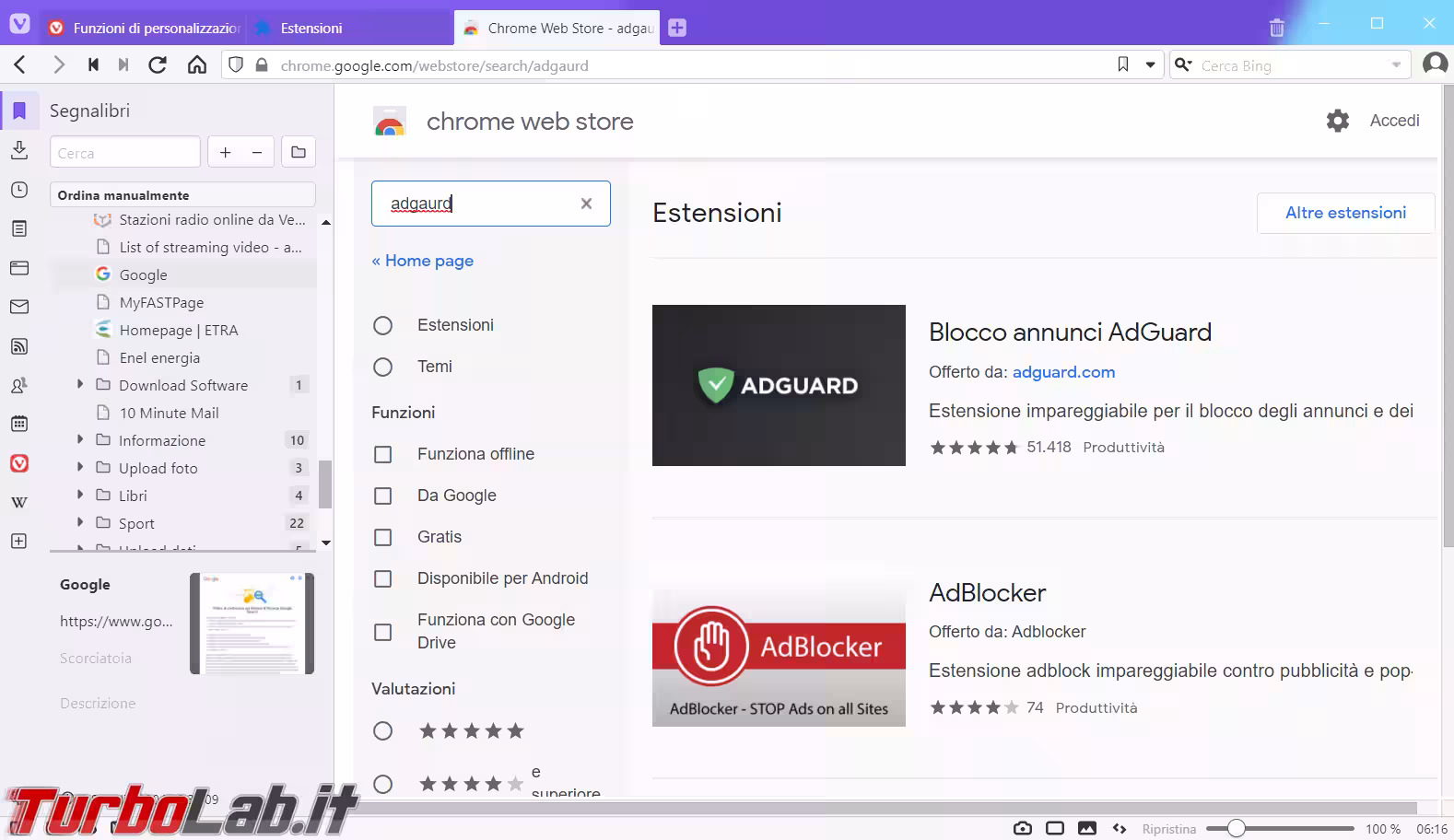1454x840 pixels.
Task: Switch to the Estensioni tab
Action: [311, 28]
